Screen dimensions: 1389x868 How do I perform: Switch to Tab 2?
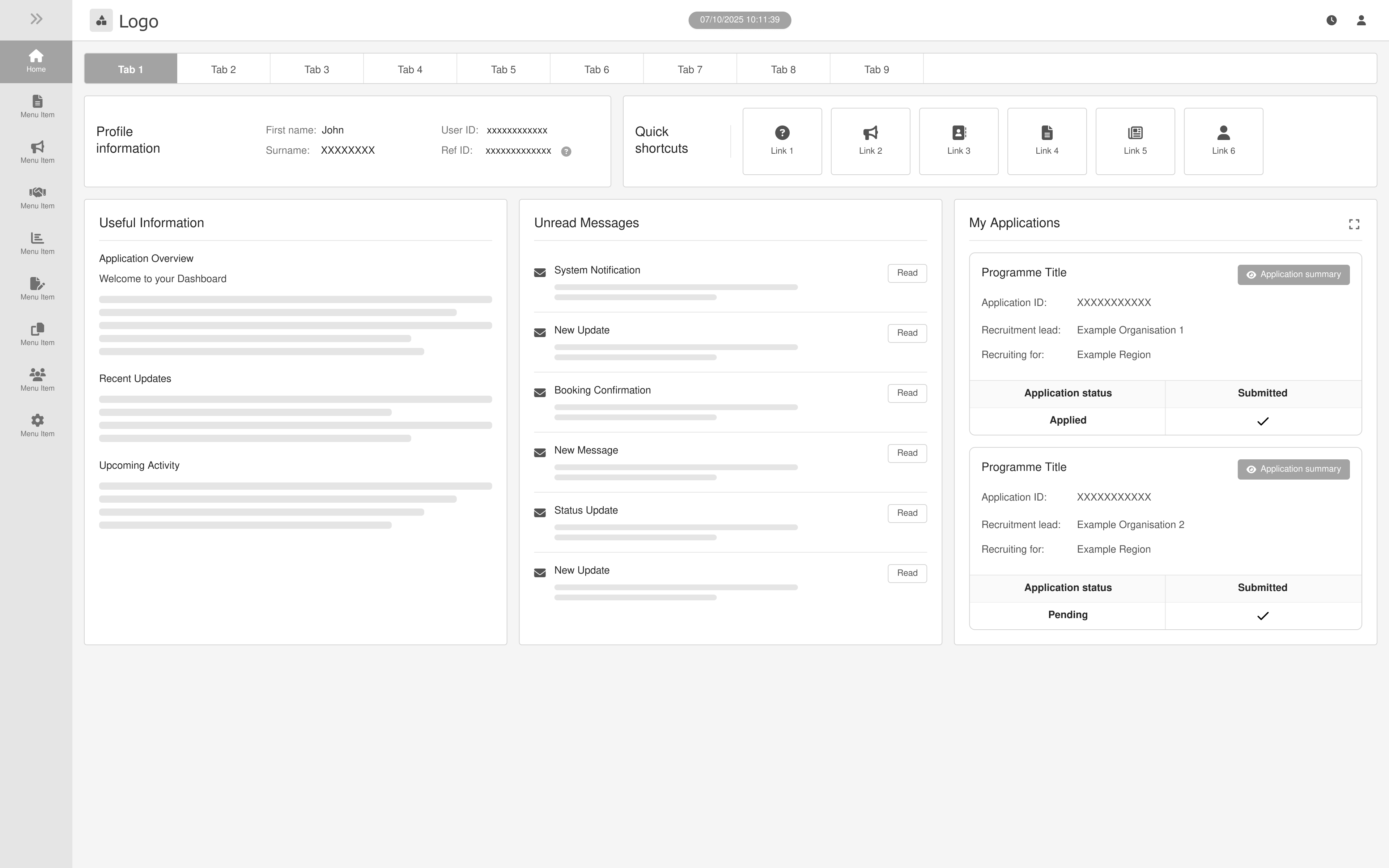(x=223, y=69)
